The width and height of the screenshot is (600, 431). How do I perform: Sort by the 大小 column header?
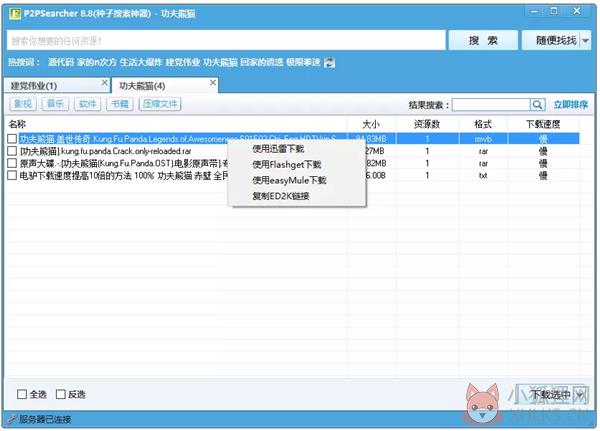point(371,124)
